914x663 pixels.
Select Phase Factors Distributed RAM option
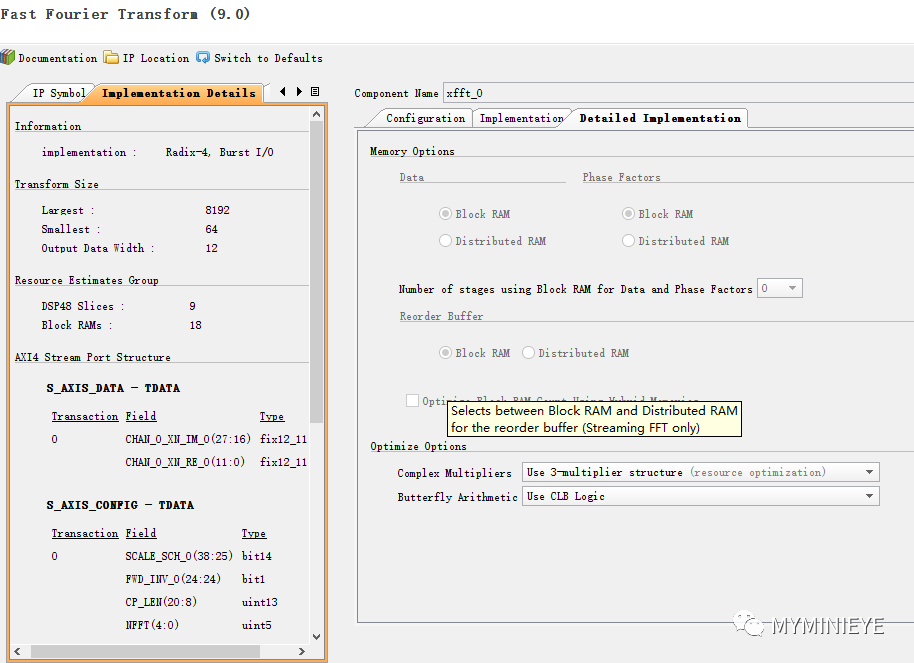click(x=628, y=241)
